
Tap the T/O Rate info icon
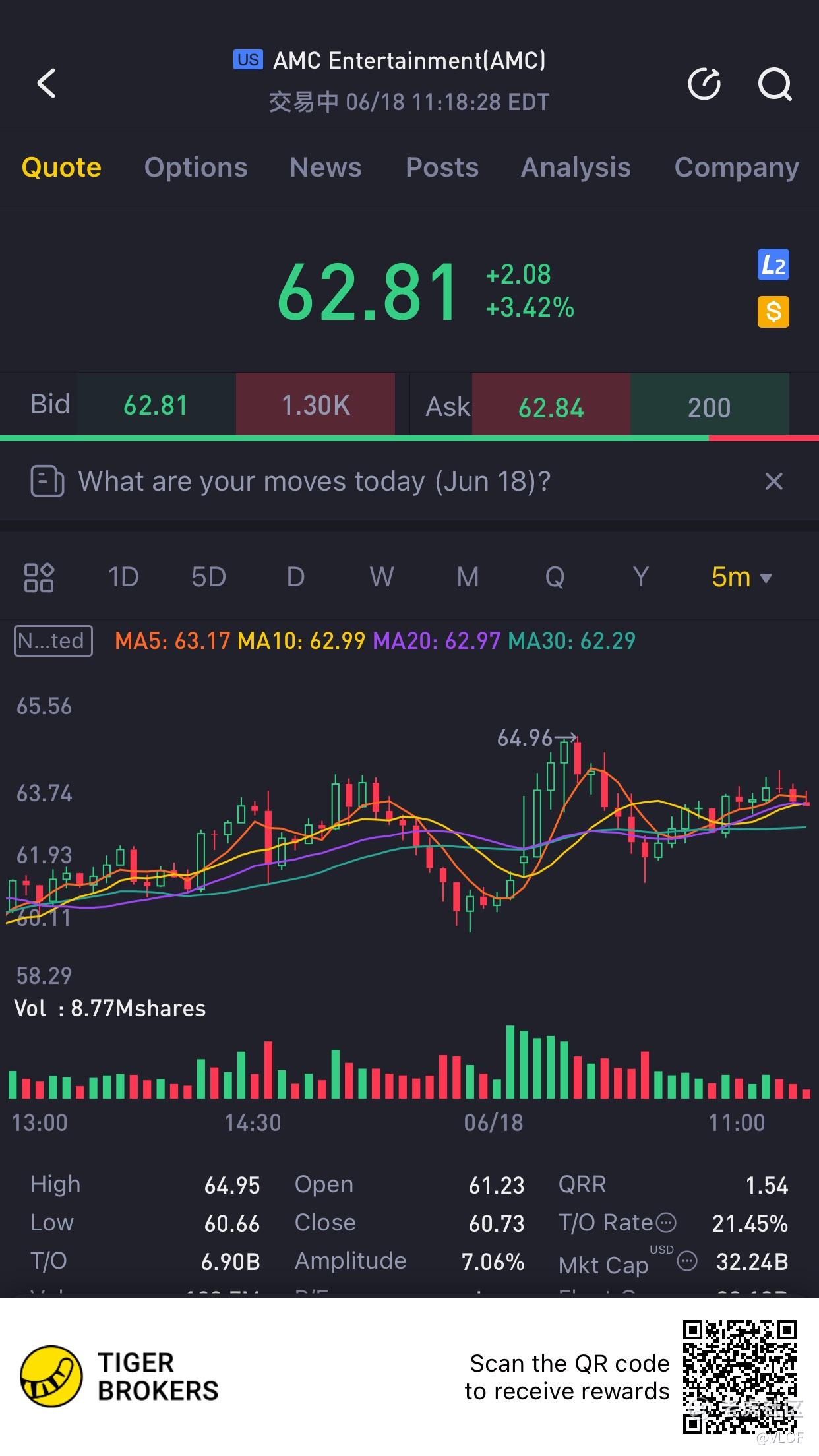667,1223
